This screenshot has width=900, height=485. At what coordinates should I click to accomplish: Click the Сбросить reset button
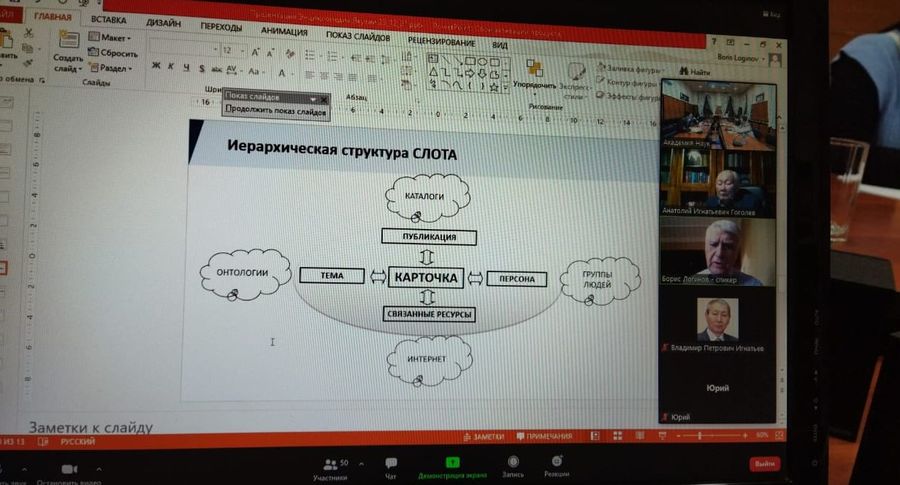click(x=113, y=53)
